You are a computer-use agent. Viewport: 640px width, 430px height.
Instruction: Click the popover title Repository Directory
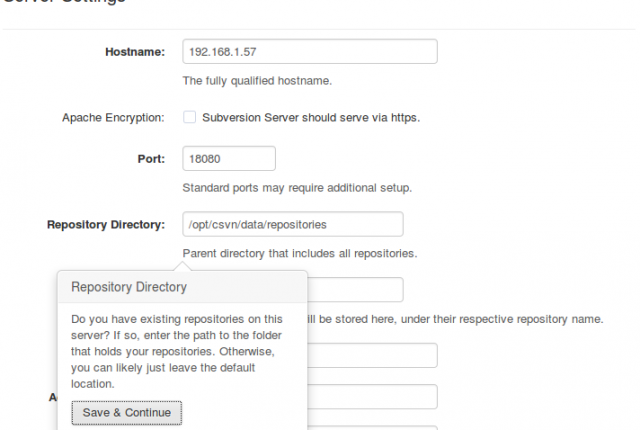click(129, 287)
